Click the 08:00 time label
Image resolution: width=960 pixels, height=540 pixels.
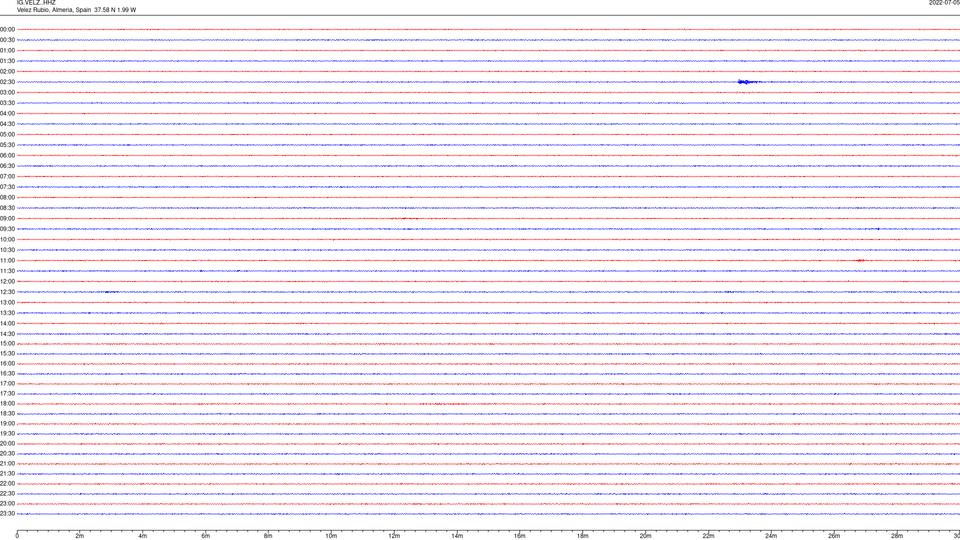(x=7, y=198)
